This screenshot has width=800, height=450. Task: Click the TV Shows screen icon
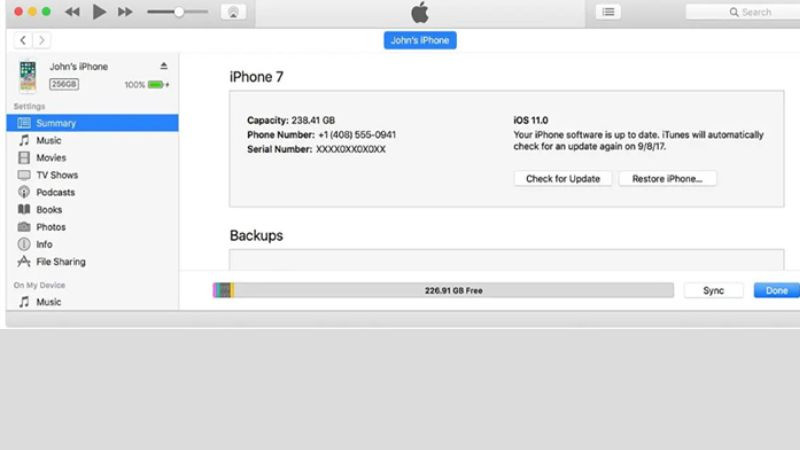tap(24, 175)
